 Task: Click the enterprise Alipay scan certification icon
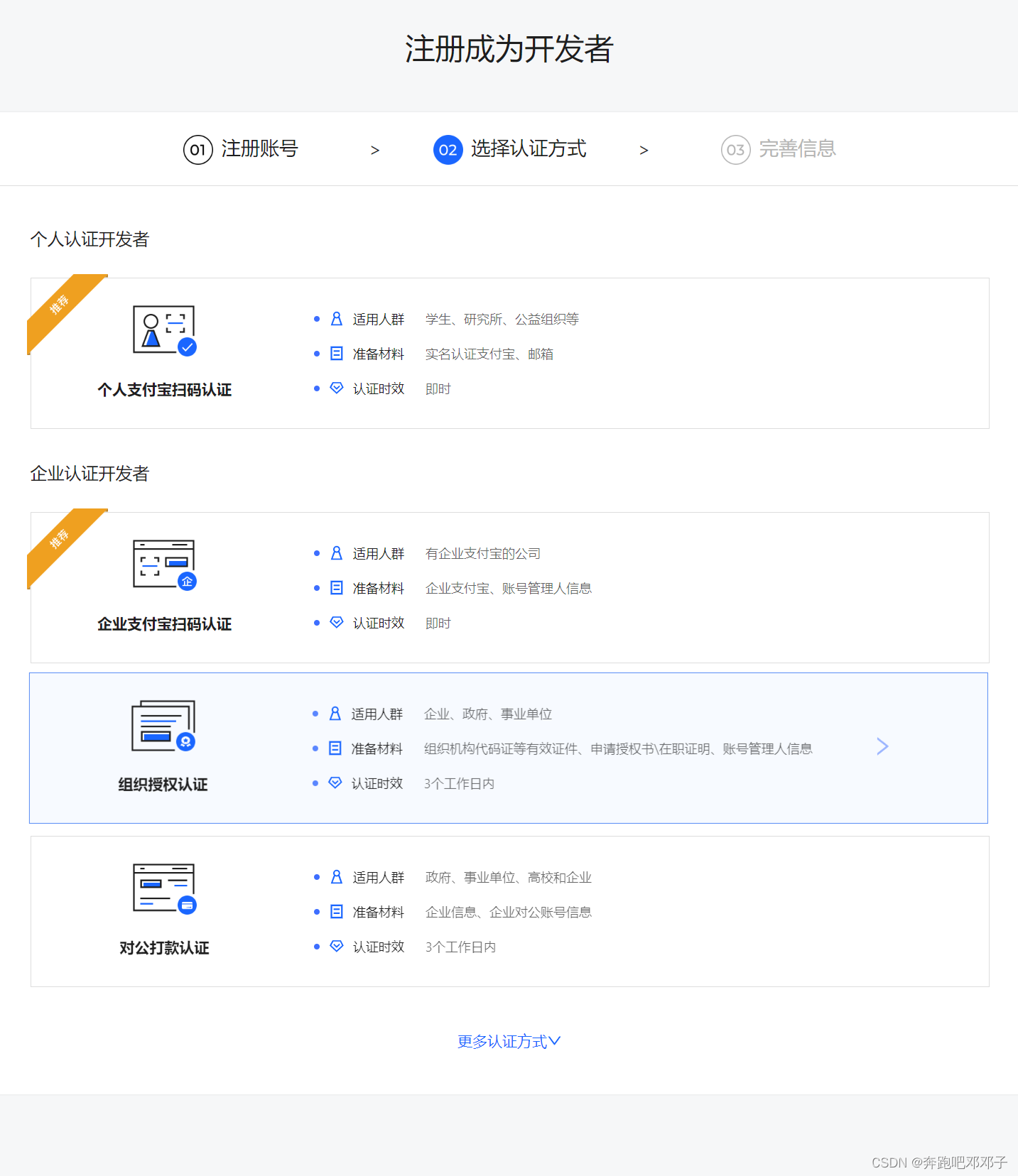165,565
